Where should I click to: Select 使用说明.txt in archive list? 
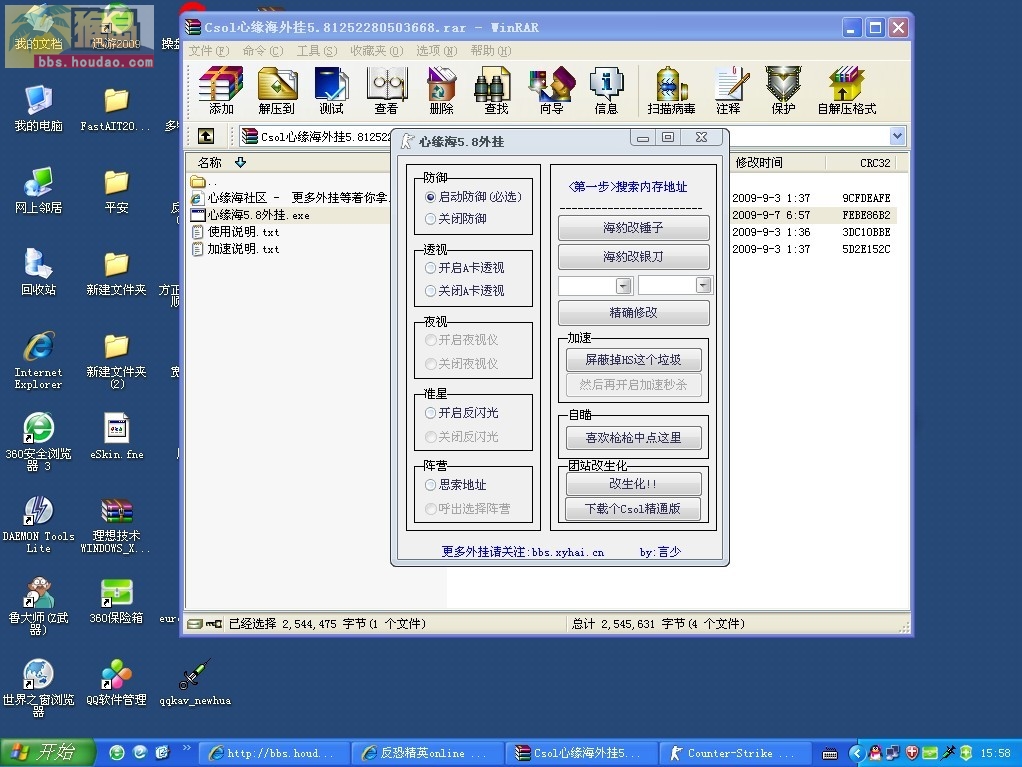(236, 232)
